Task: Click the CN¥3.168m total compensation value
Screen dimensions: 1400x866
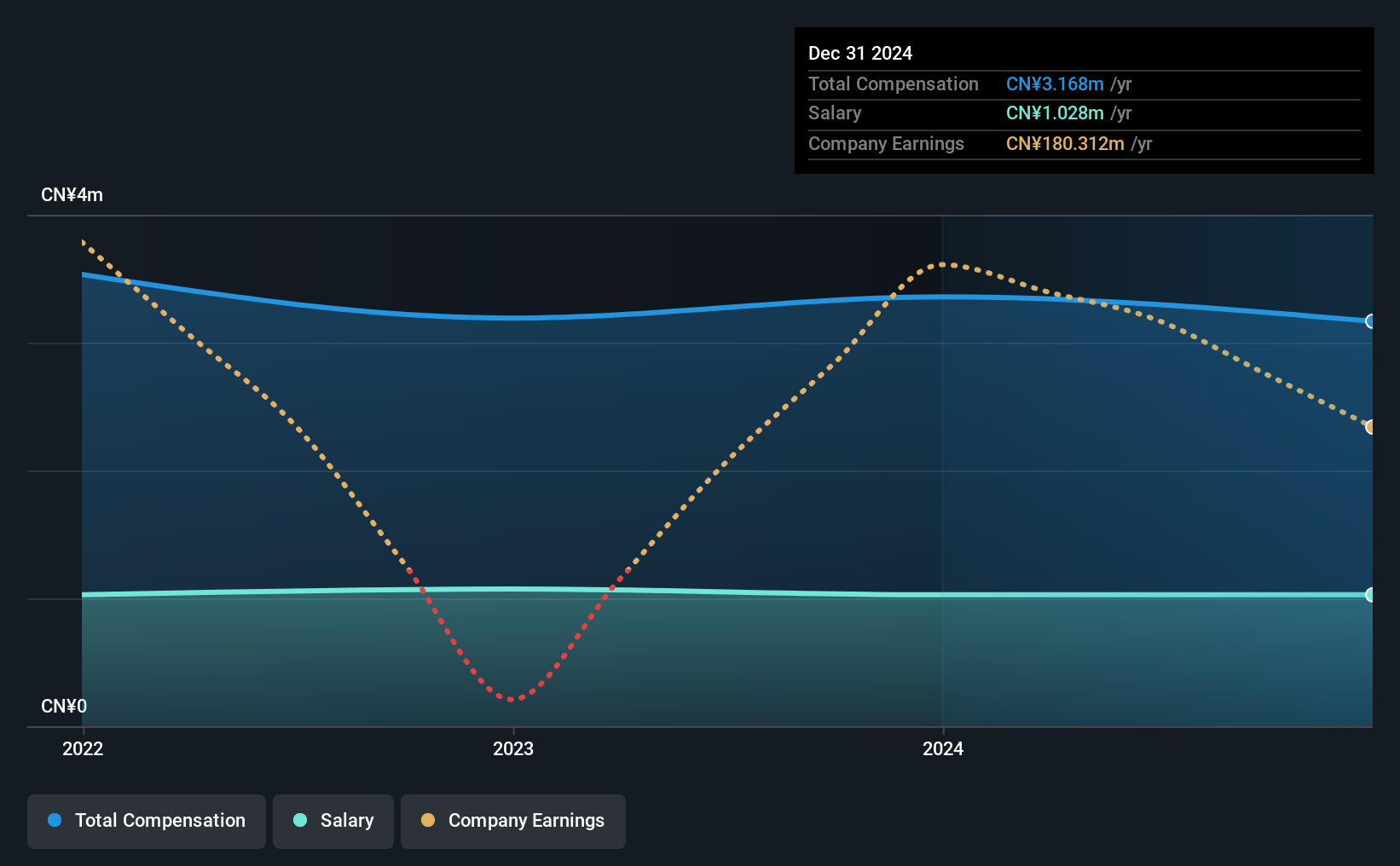Action: click(1055, 84)
